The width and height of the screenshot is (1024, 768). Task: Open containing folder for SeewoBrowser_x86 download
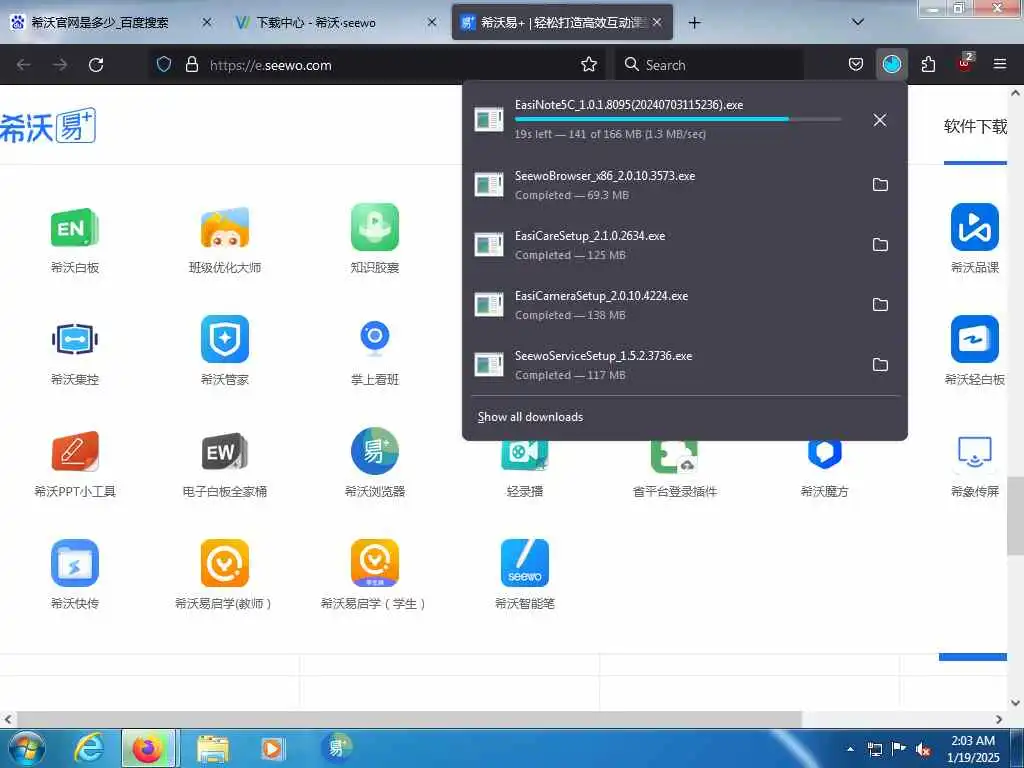coord(880,185)
